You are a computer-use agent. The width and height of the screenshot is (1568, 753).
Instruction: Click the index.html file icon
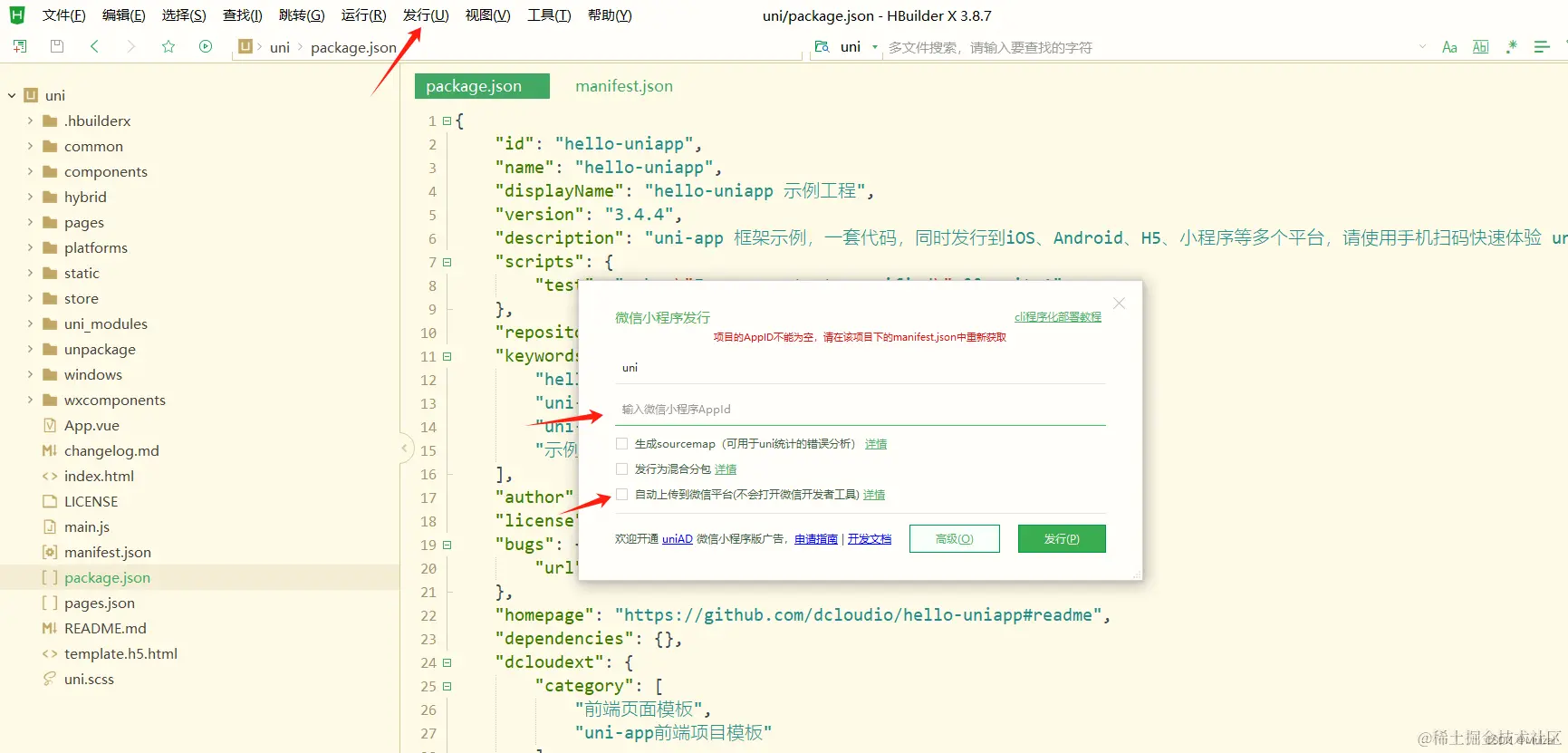click(x=50, y=476)
